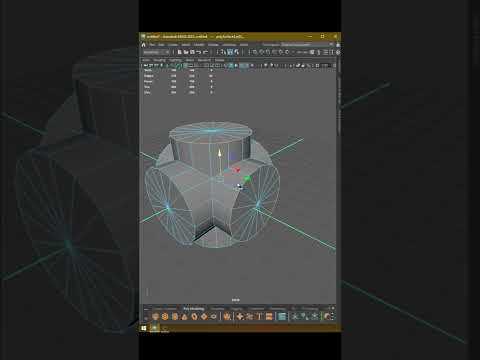Click the Verts row in the HUD

[x=178, y=71]
